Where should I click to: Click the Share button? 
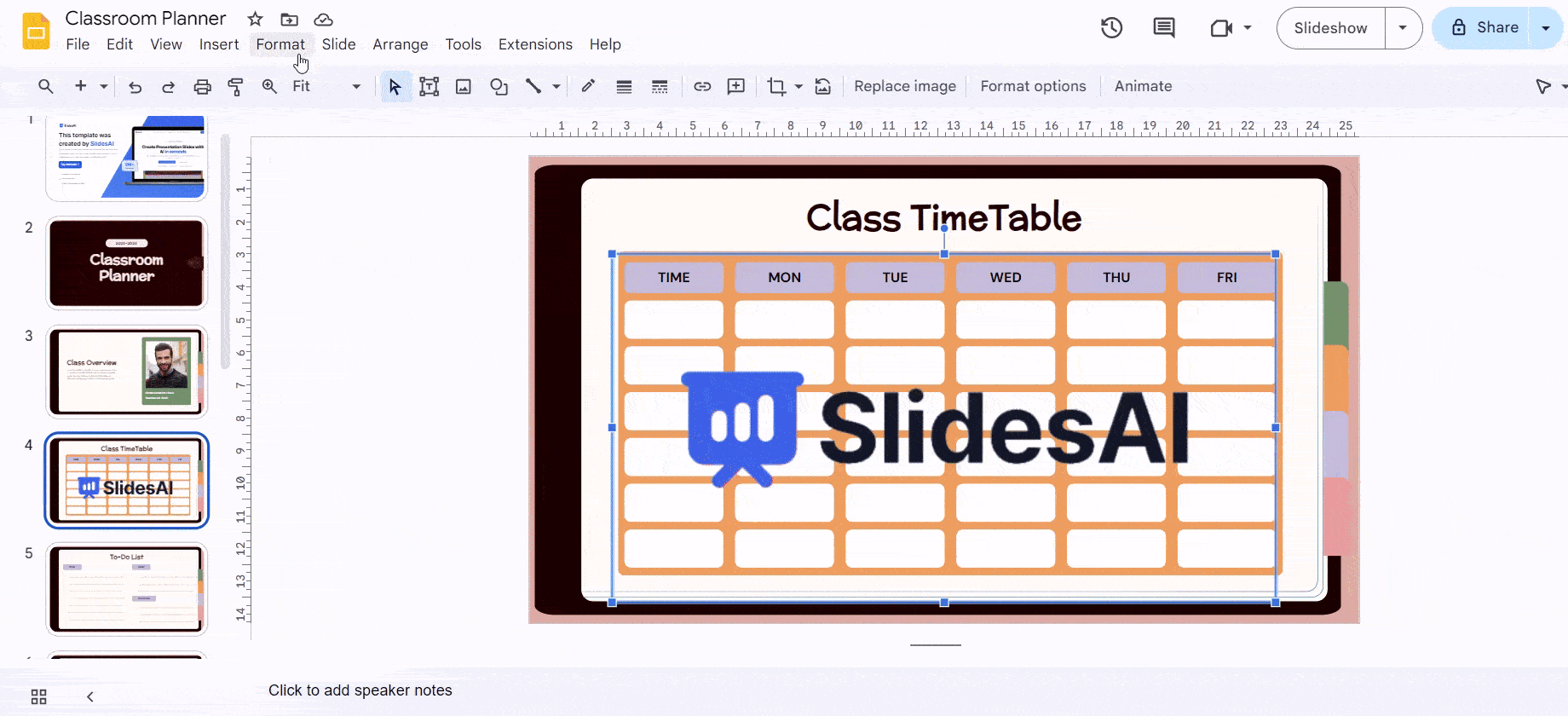(x=1484, y=28)
